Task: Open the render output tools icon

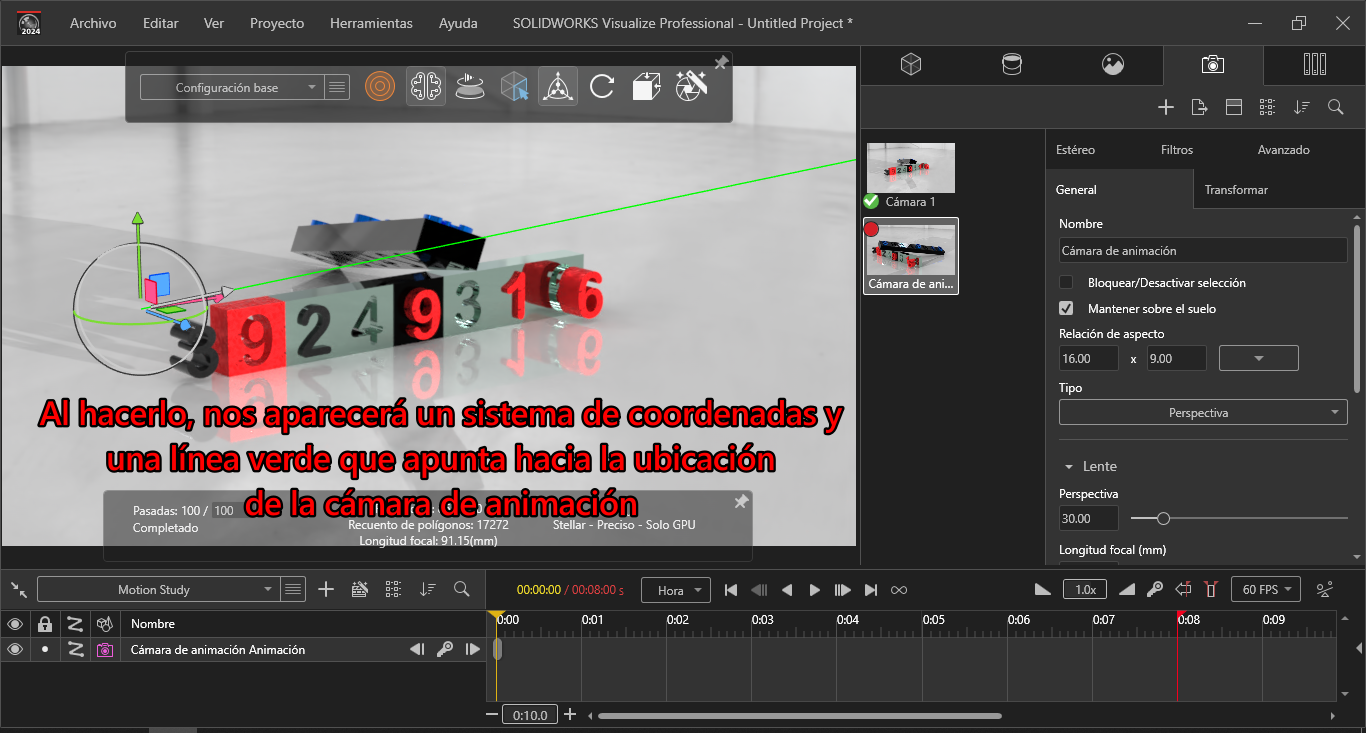Action: 691,87
